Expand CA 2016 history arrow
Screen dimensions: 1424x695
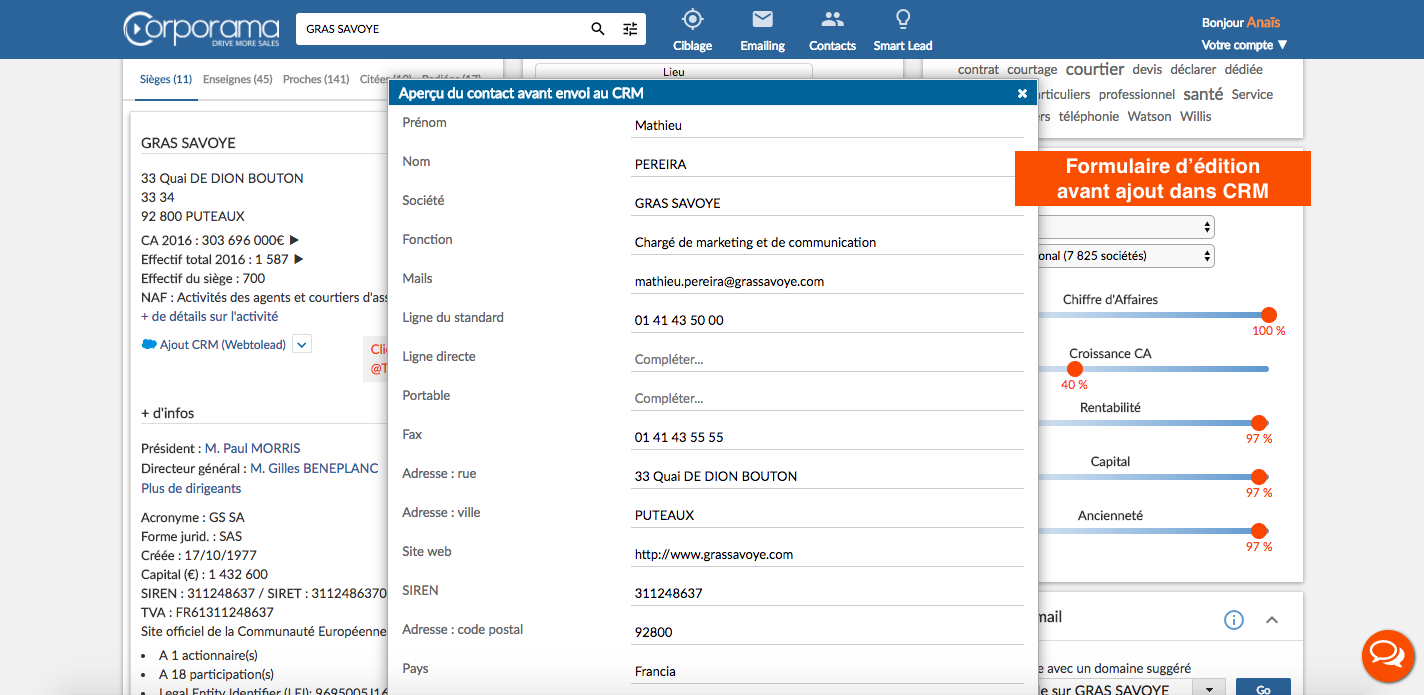(294, 240)
